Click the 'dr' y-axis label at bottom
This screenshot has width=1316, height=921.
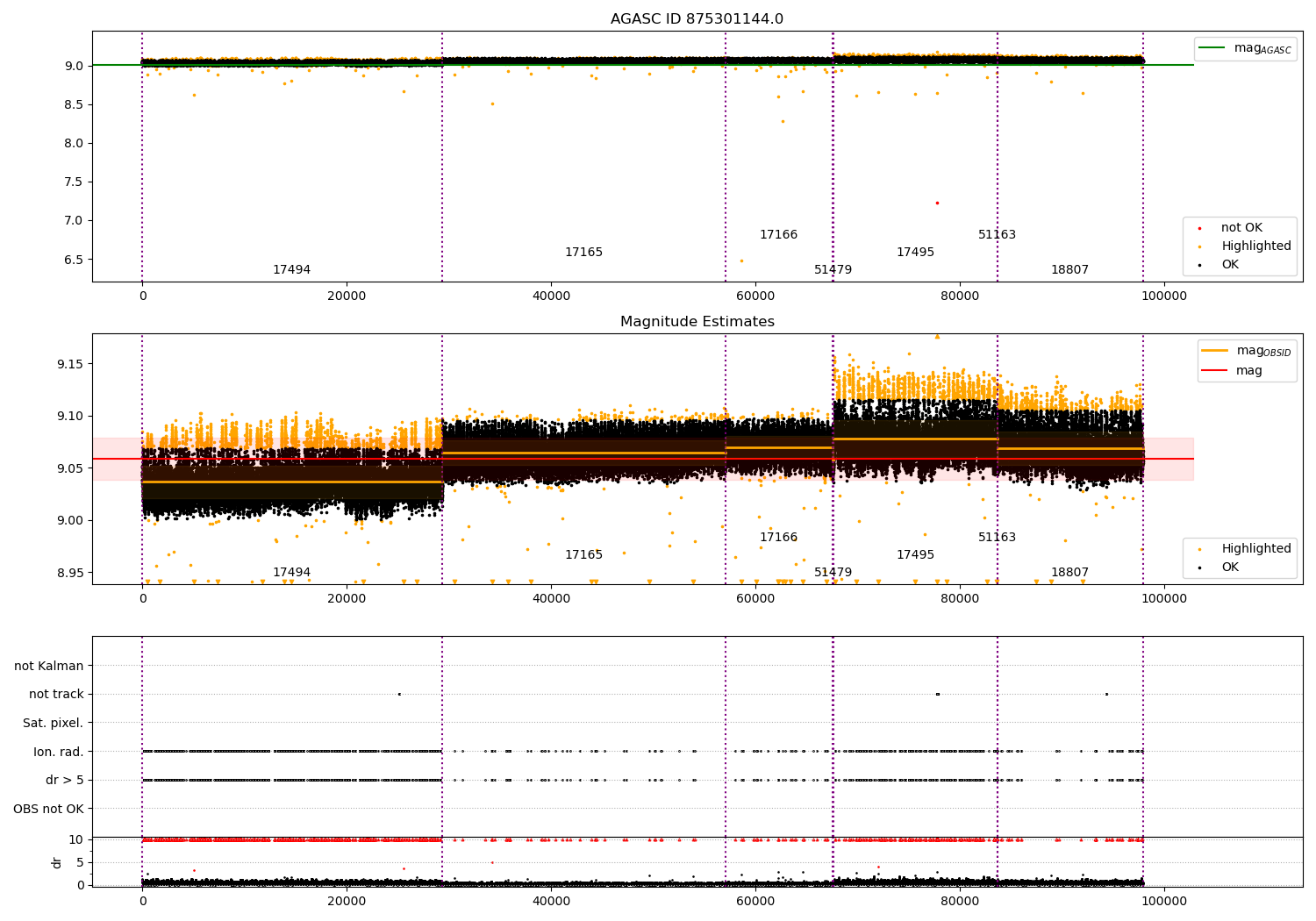[57, 862]
